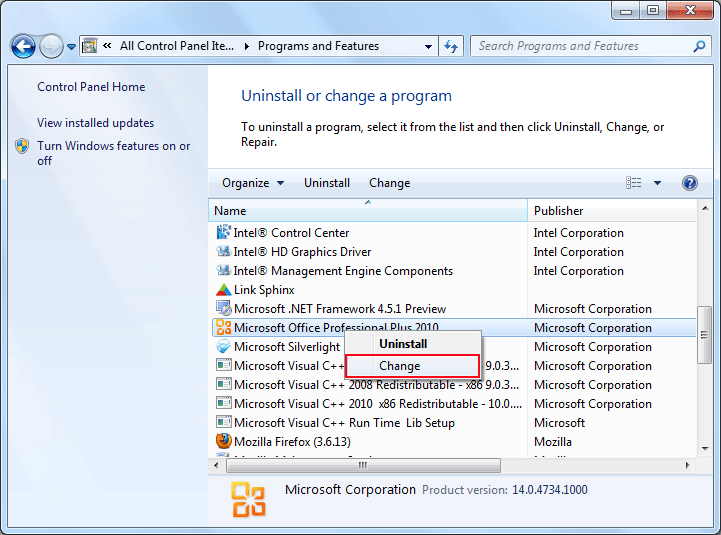Click Intel Corporation publisher of Control Center
This screenshot has width=721, height=535.
[578, 233]
